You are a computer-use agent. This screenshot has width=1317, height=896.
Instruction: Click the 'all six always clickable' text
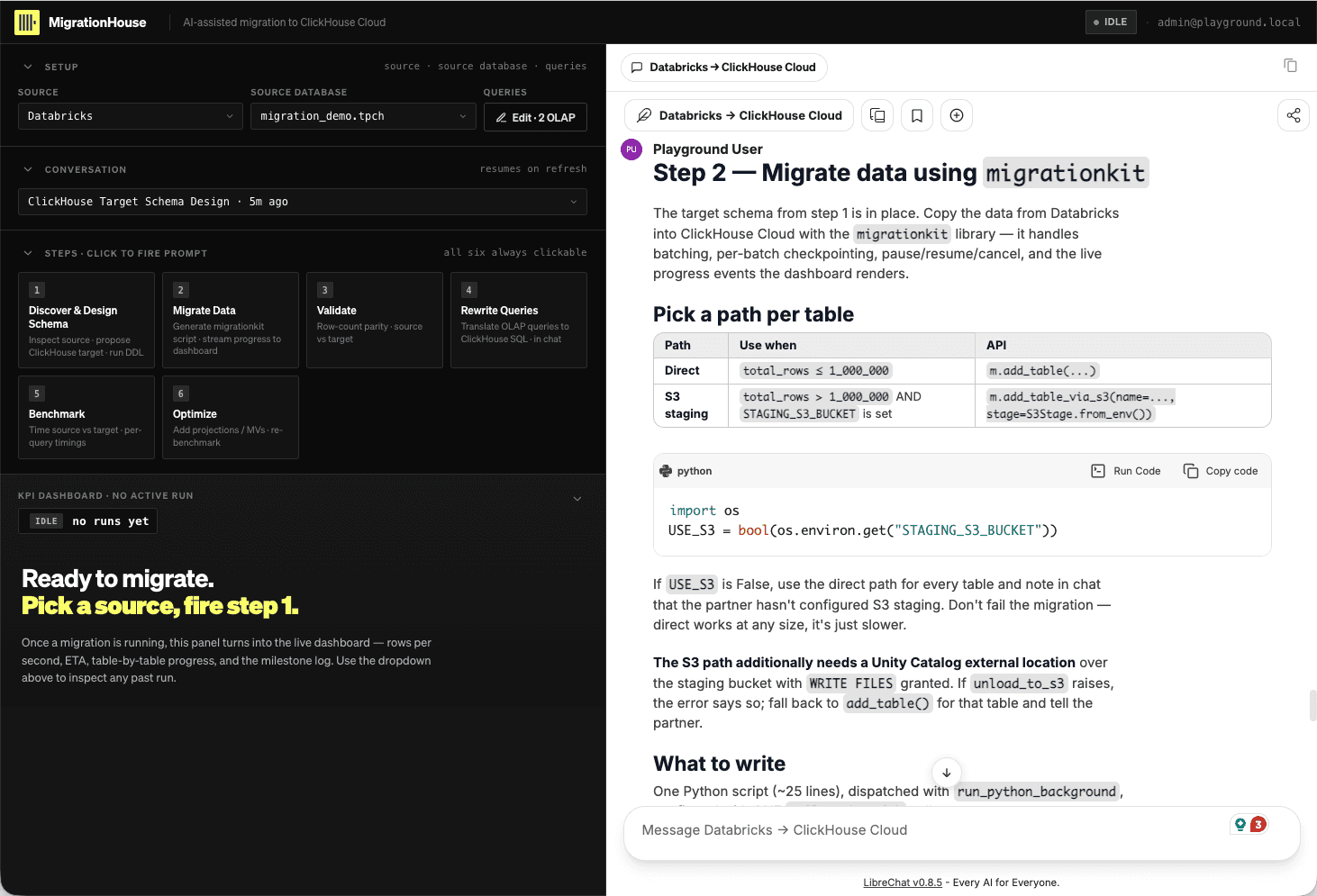515,253
